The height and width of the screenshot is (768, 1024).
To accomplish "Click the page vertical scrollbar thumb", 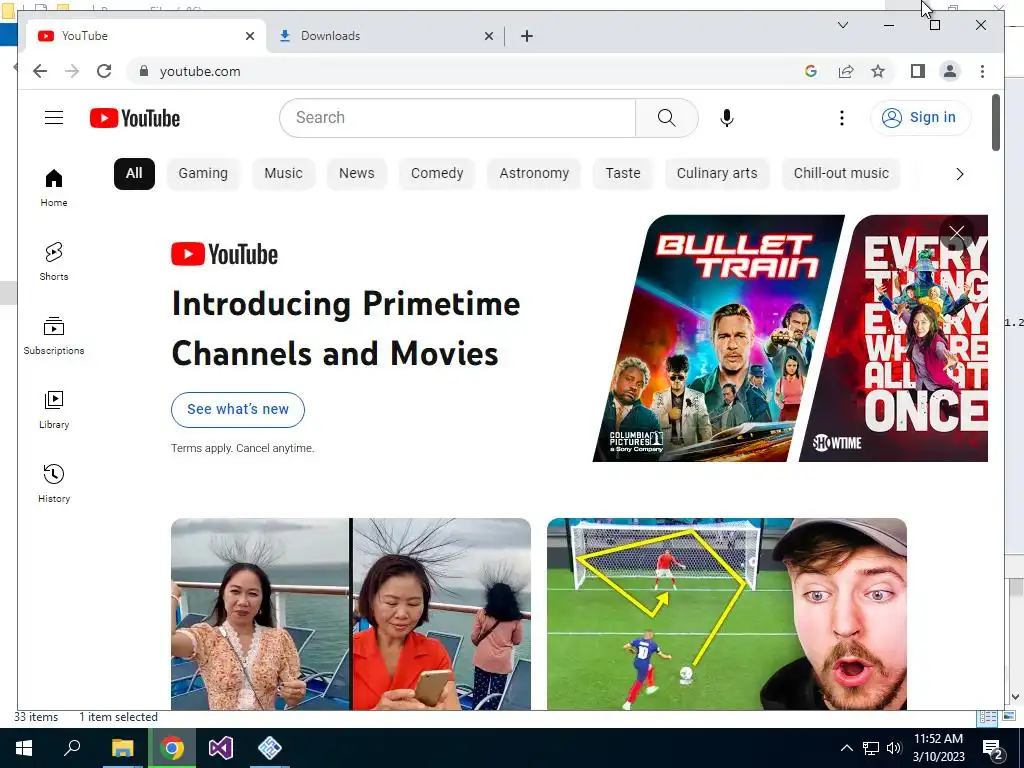I will click(996, 123).
